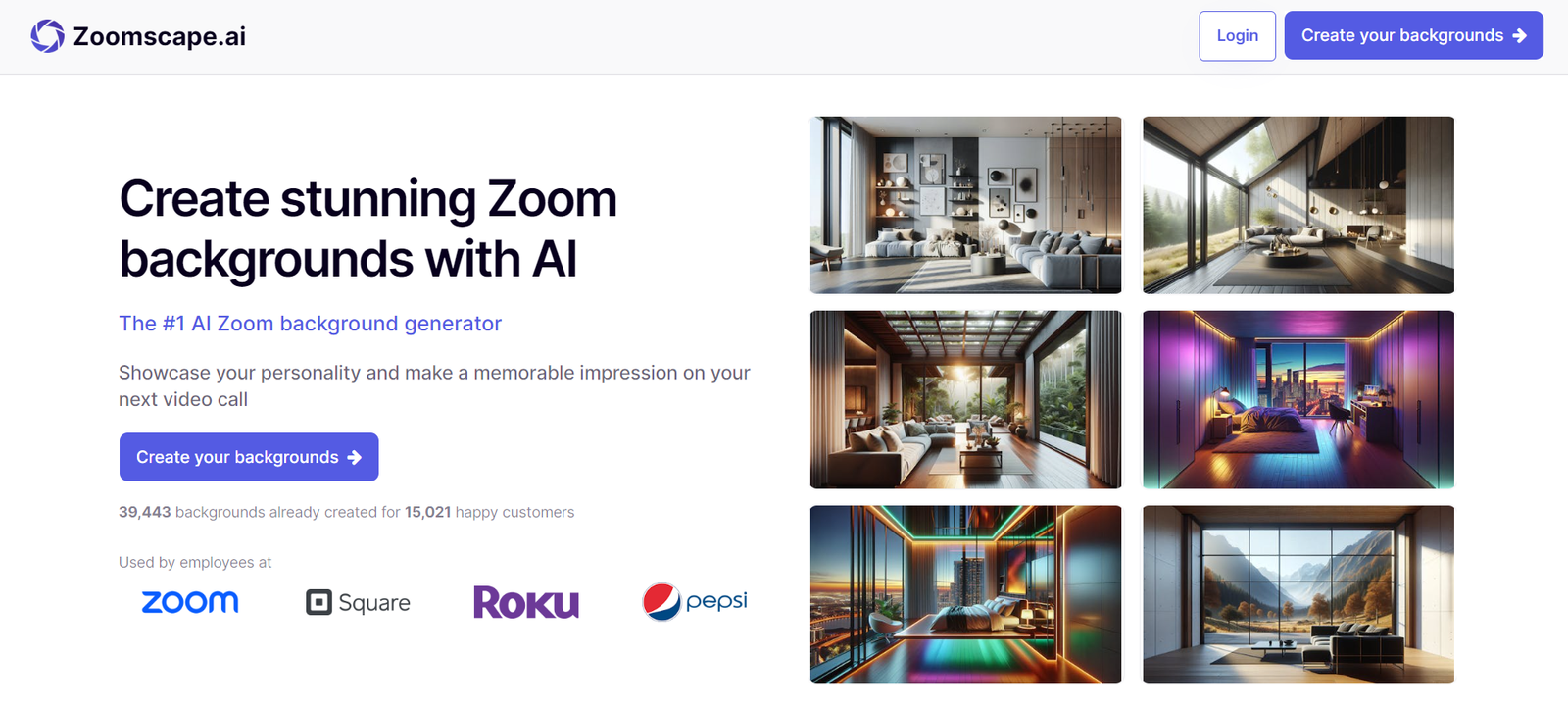Click the Pepsi globe logo

pos(661,602)
